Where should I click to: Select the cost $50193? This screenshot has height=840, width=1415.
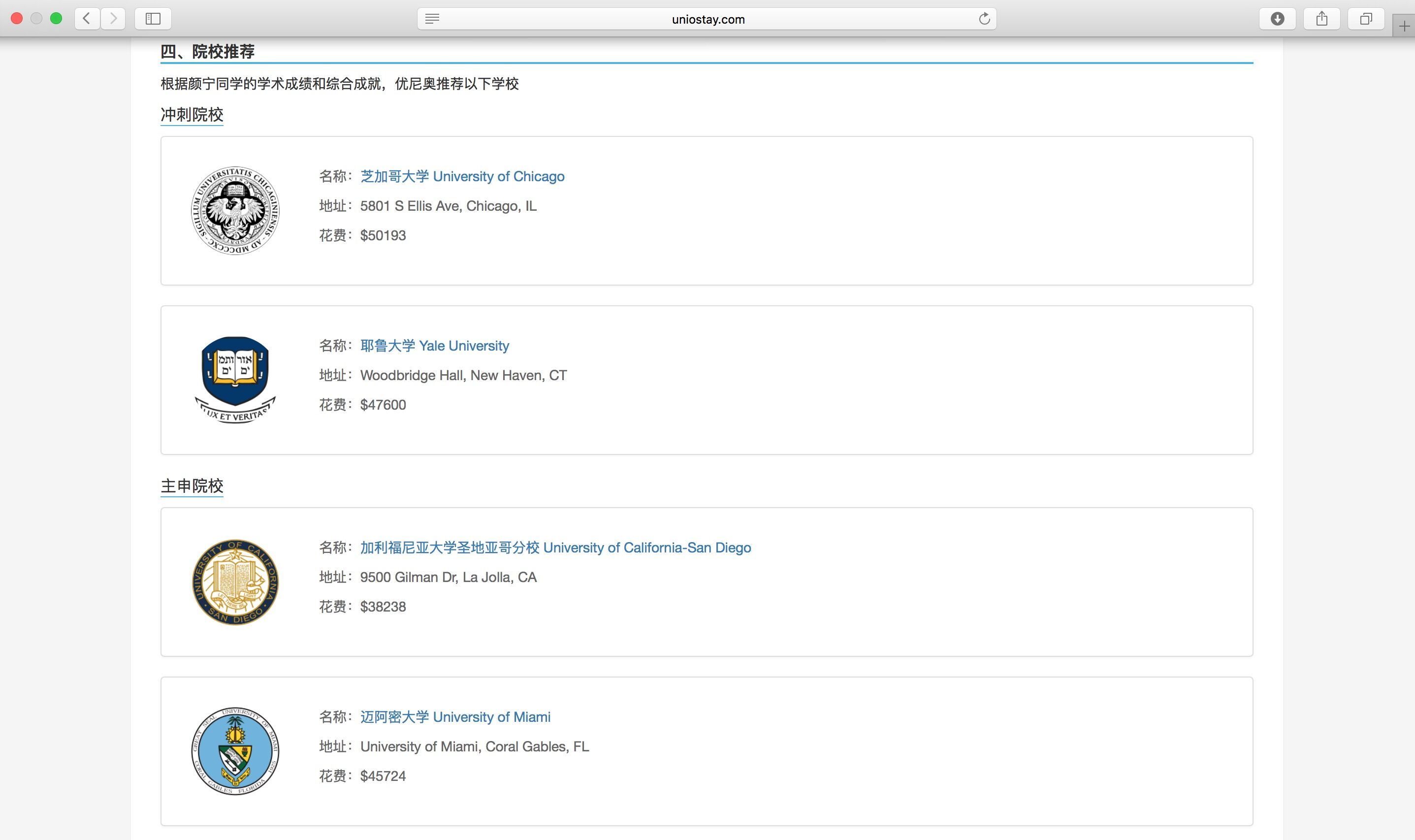[383, 235]
